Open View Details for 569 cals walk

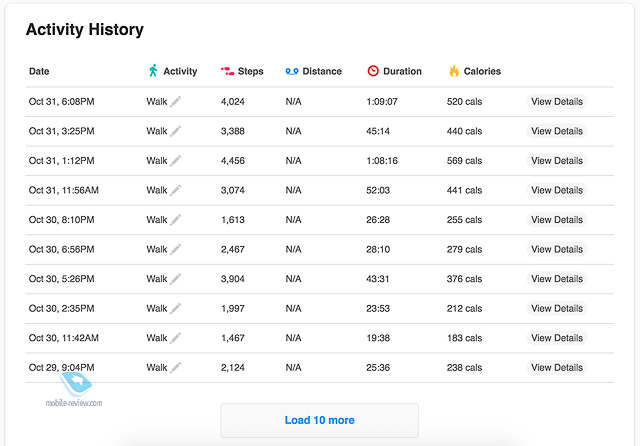(557, 161)
